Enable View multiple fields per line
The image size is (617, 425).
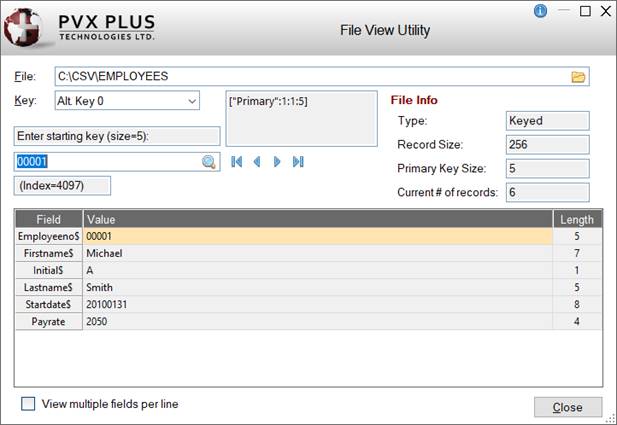28,404
